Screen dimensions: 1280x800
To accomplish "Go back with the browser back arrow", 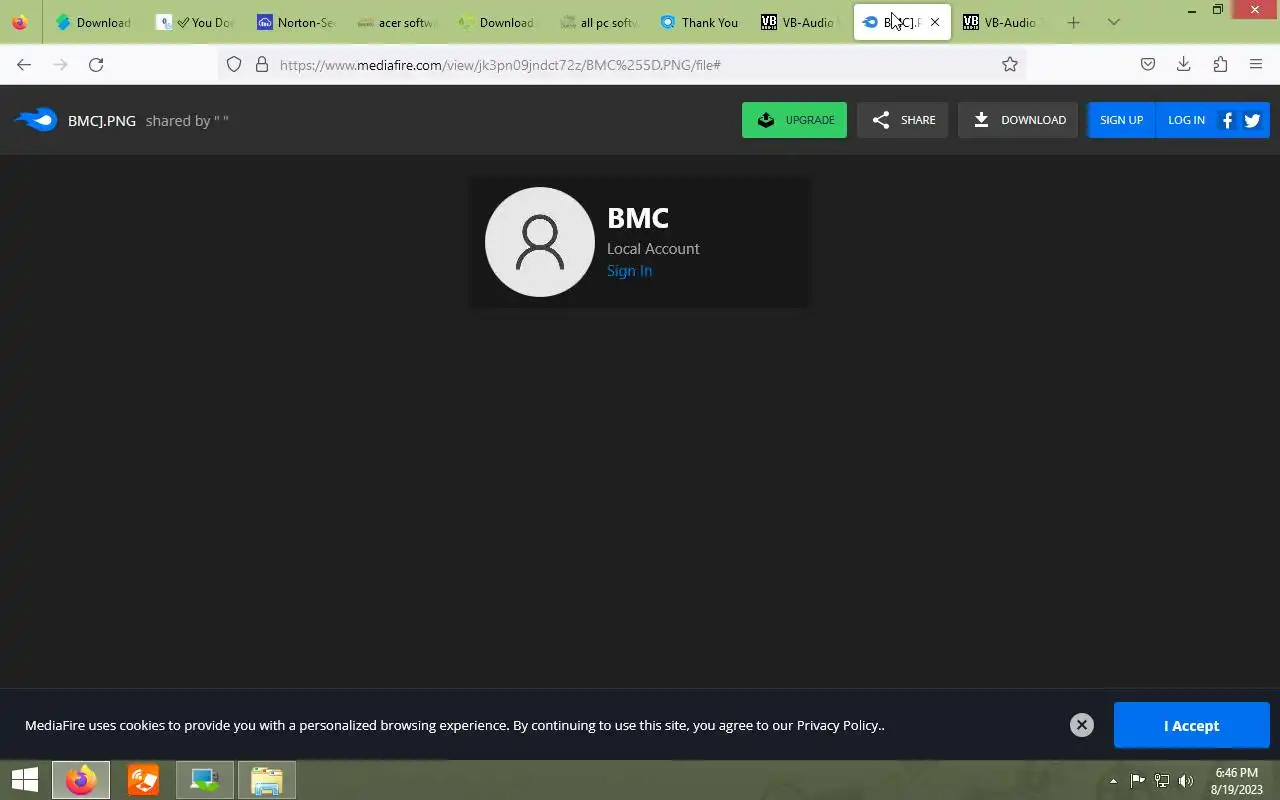I will (x=24, y=64).
